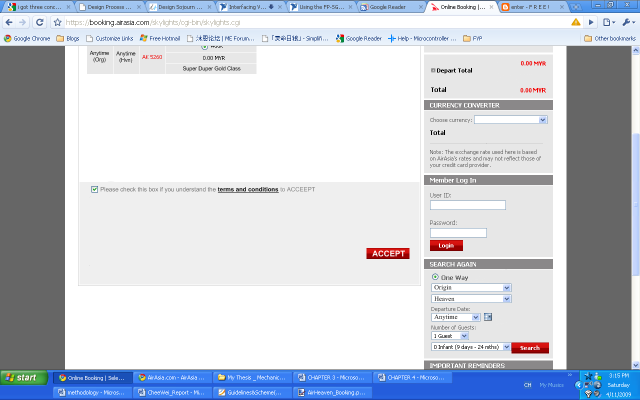The image size is (640, 400).
Task: Click scrollbar down arrow
Action: (636, 365)
